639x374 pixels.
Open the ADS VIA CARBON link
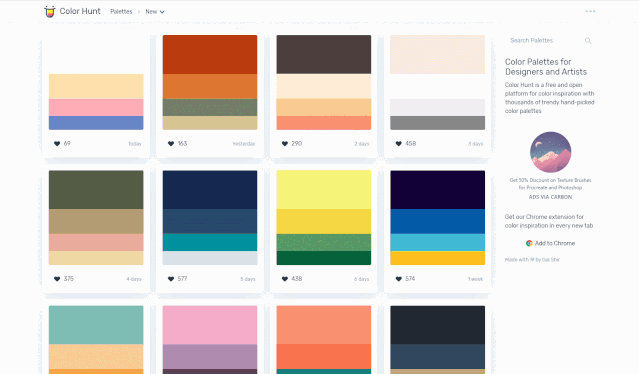[x=550, y=197]
